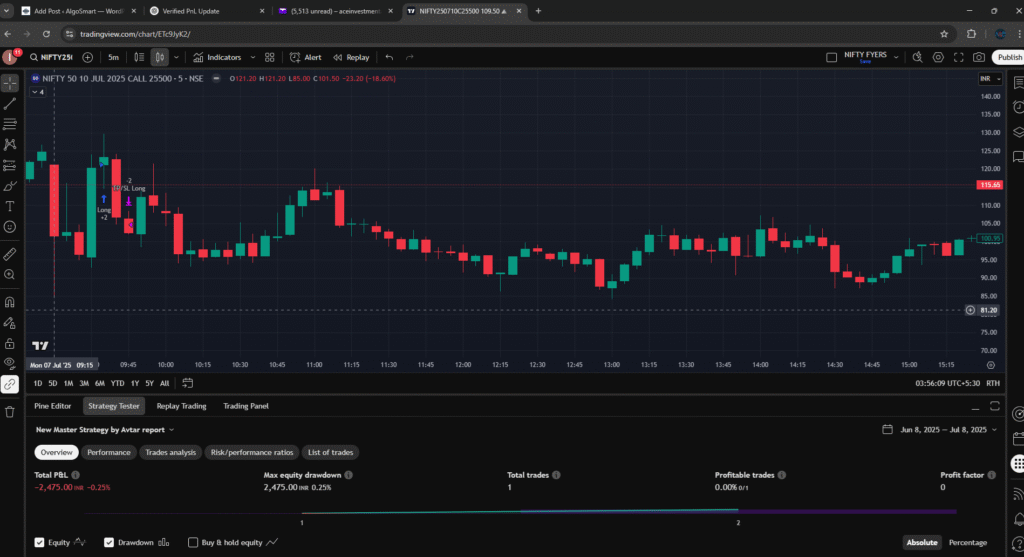Change the 5m timeframe interval
This screenshot has width=1024, height=557.
click(x=114, y=57)
